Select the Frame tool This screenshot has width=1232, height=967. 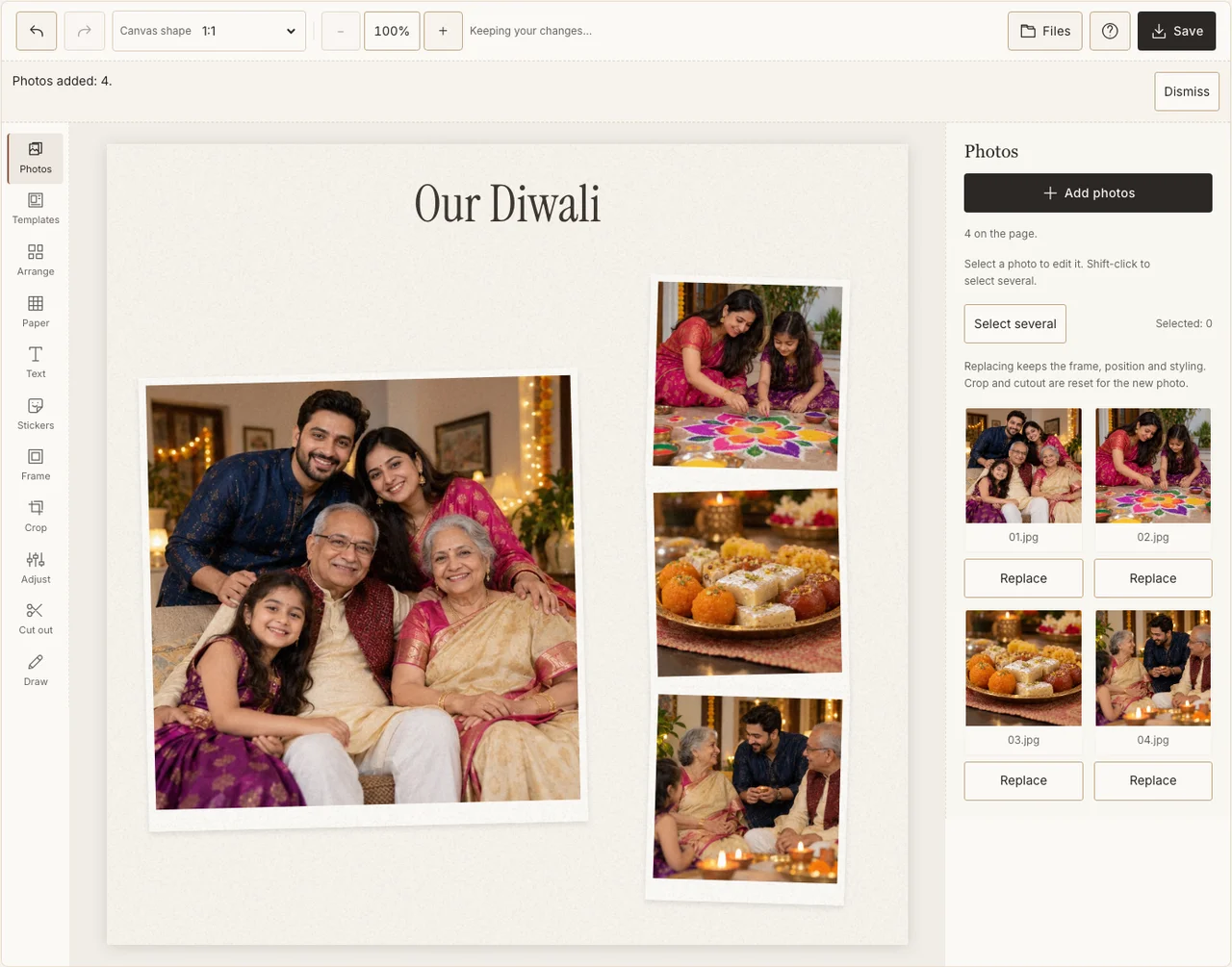point(36,466)
